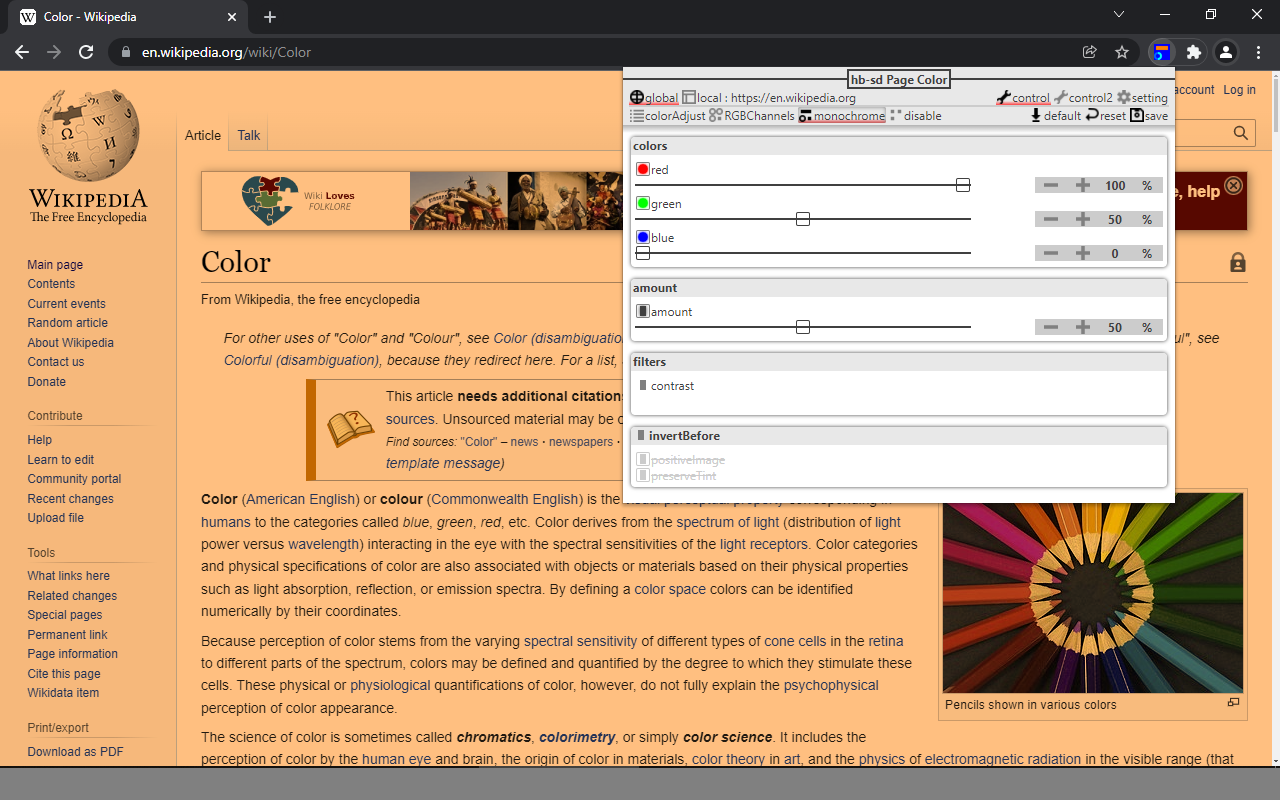This screenshot has height=800, width=1280.
Task: Click the red color swatch
Action: click(643, 170)
